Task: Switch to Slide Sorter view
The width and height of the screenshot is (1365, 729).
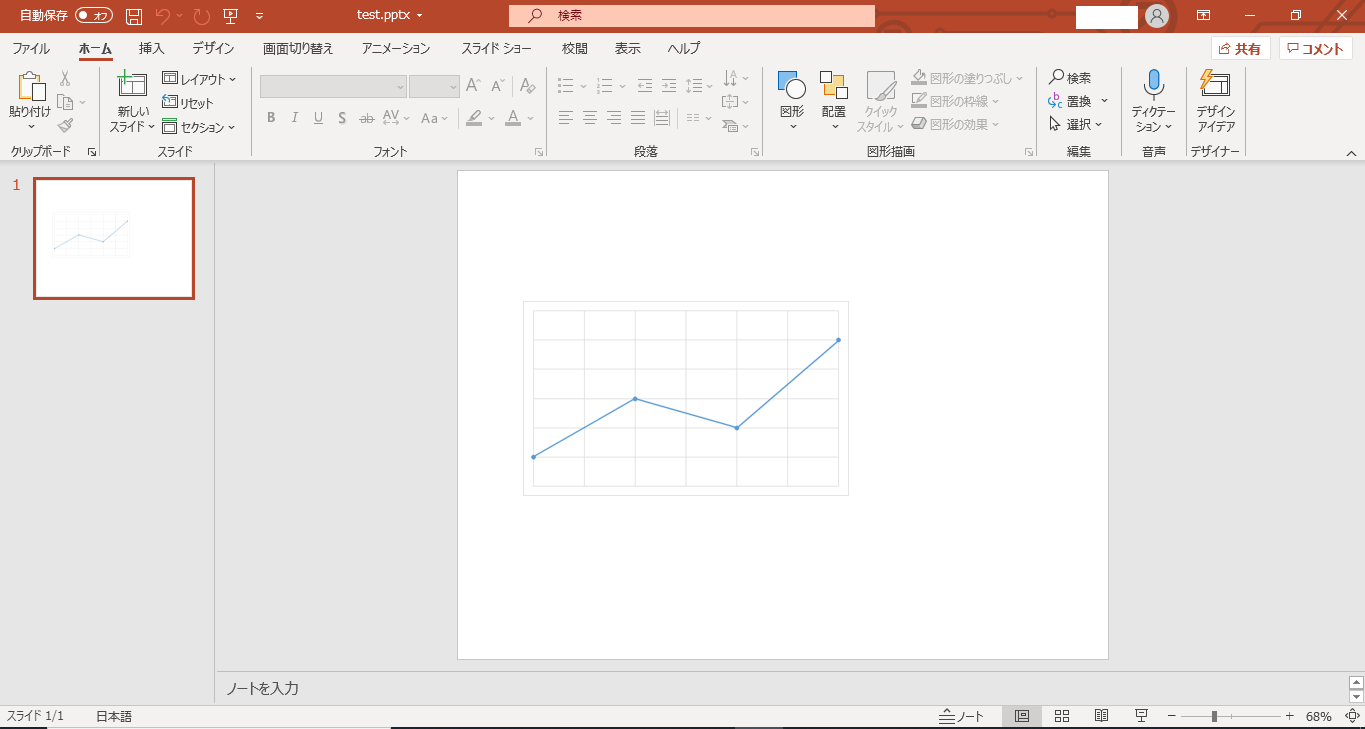Action: [1062, 716]
